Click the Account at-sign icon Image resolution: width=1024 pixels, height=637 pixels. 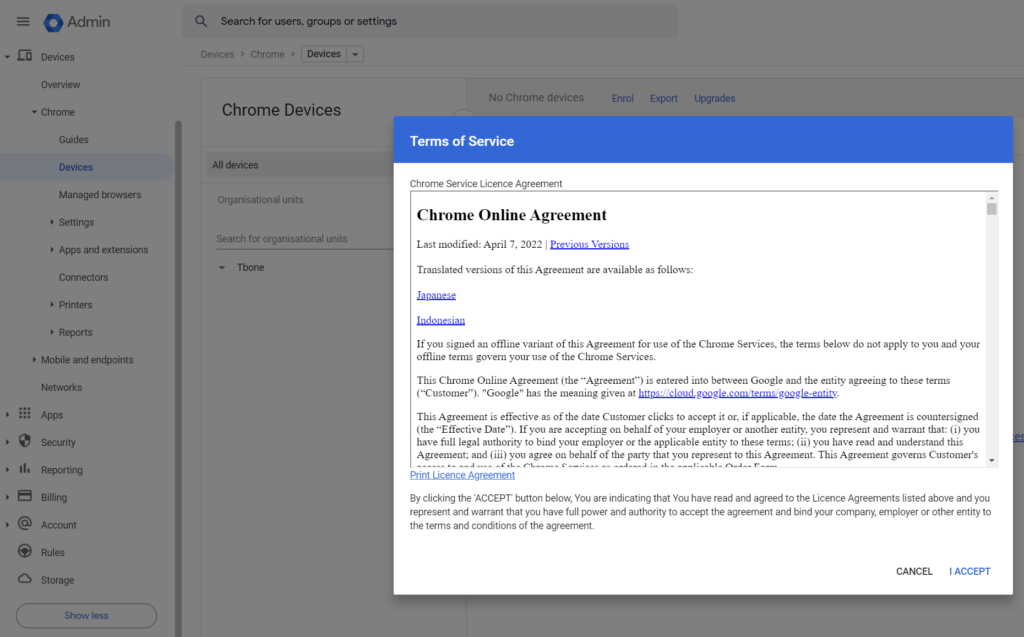point(25,523)
